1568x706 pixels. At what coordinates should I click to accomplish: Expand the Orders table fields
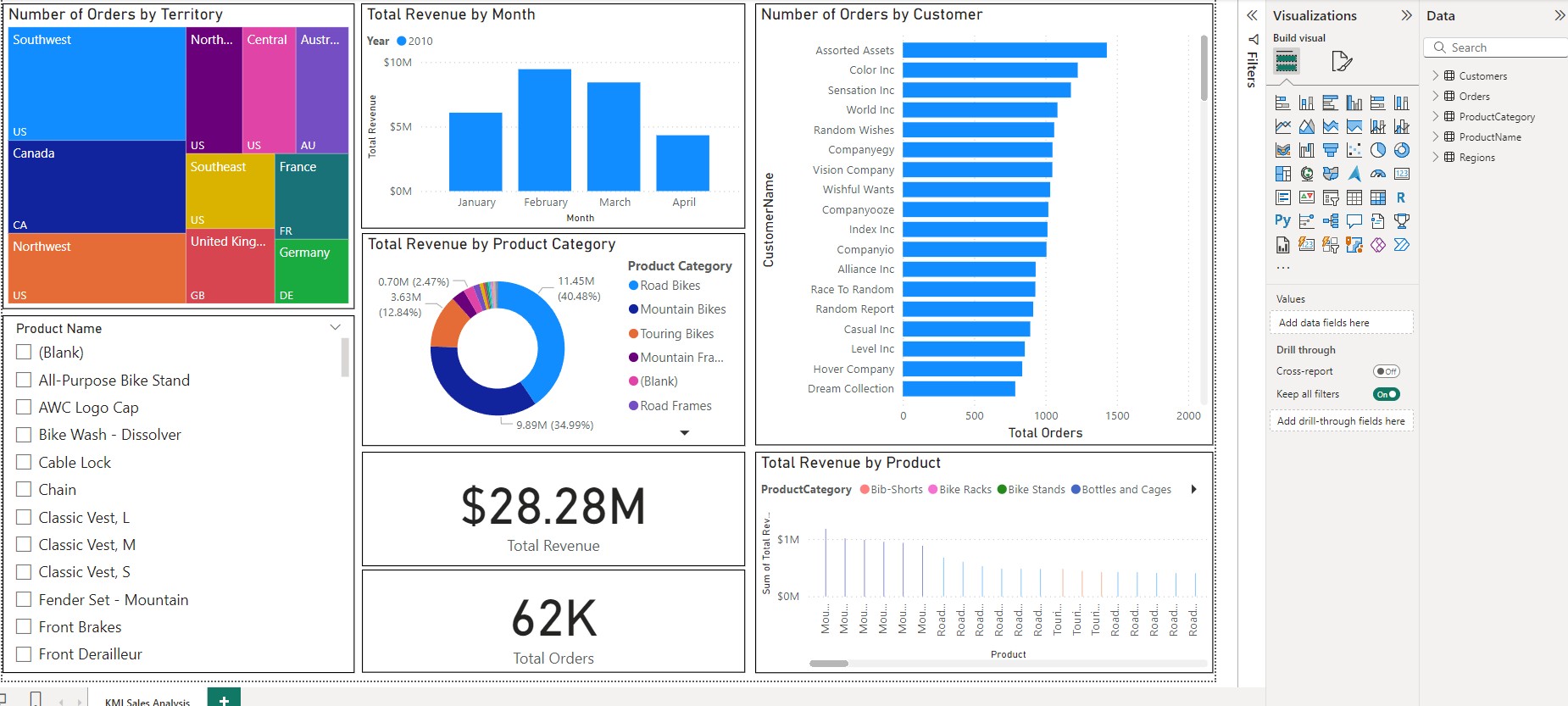tap(1436, 96)
